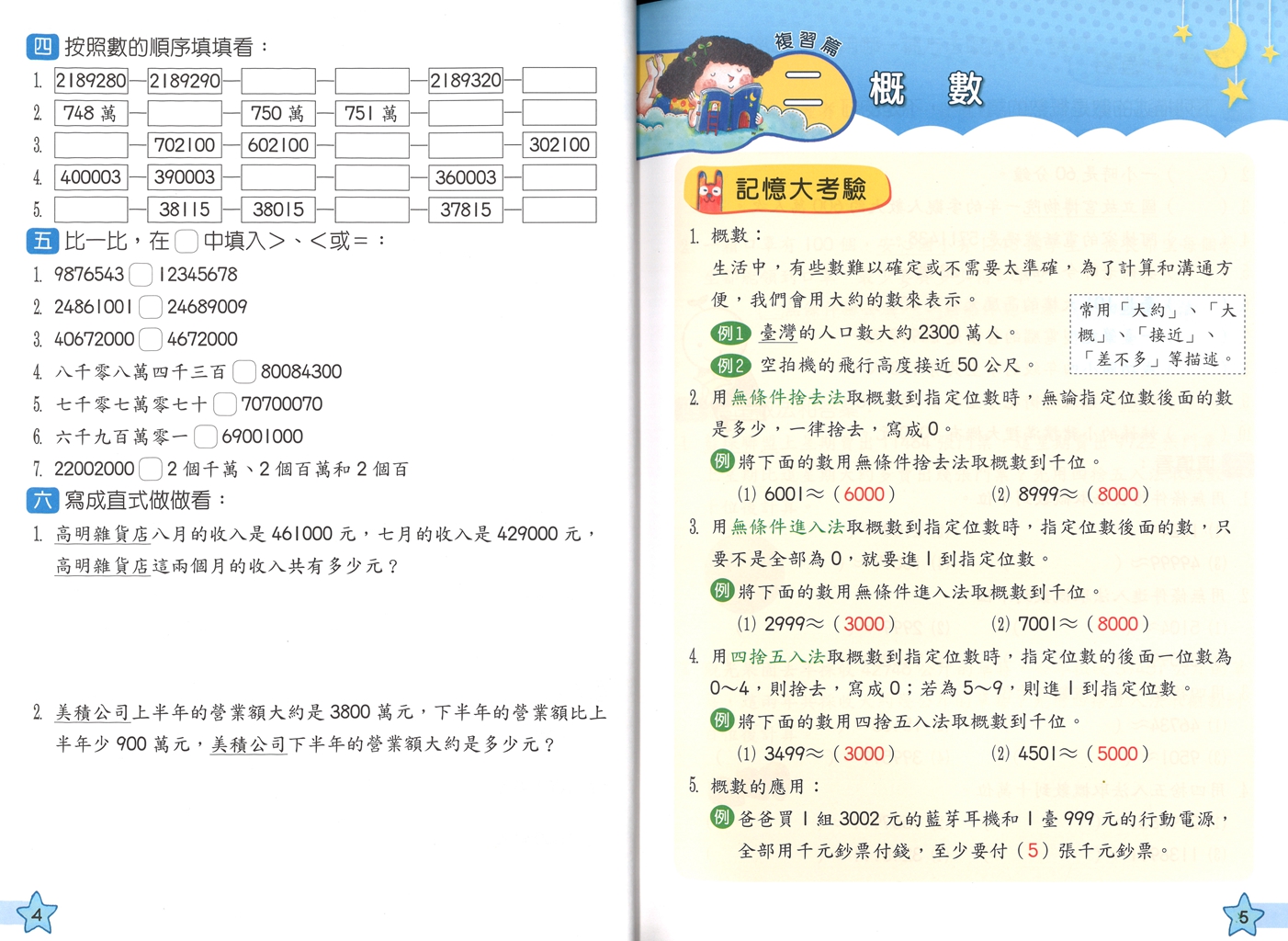Click the red answer 5 before 張千元鈔票

point(1033,851)
